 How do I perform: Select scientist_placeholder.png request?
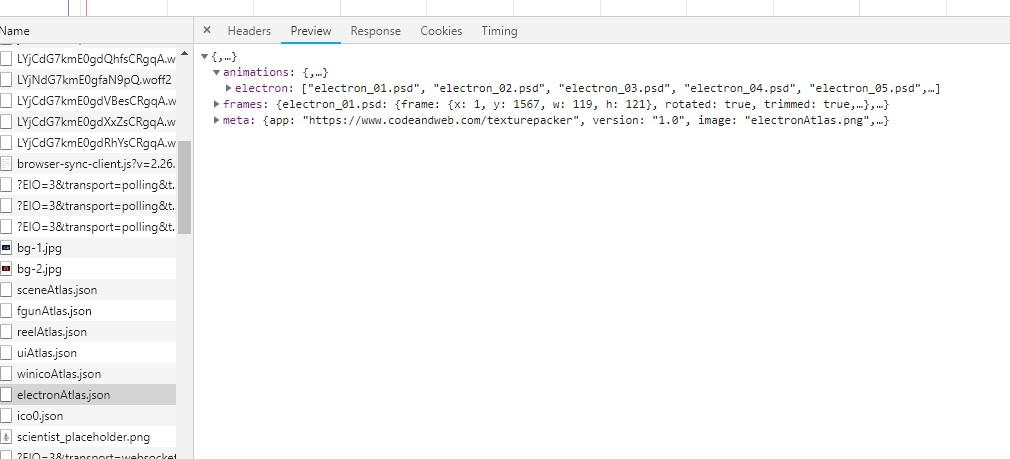pyautogui.click(x=88, y=437)
